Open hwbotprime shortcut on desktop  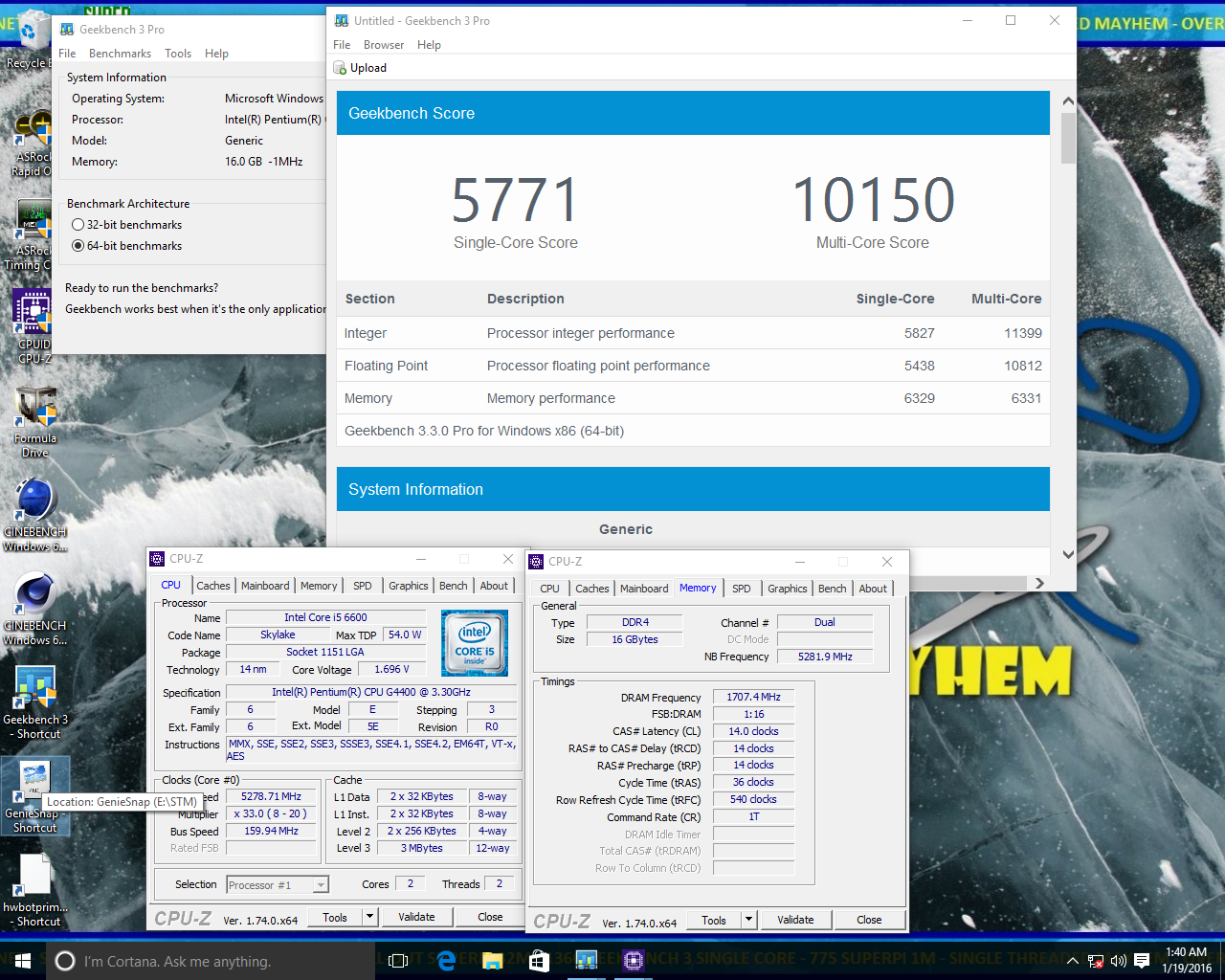coord(35,890)
